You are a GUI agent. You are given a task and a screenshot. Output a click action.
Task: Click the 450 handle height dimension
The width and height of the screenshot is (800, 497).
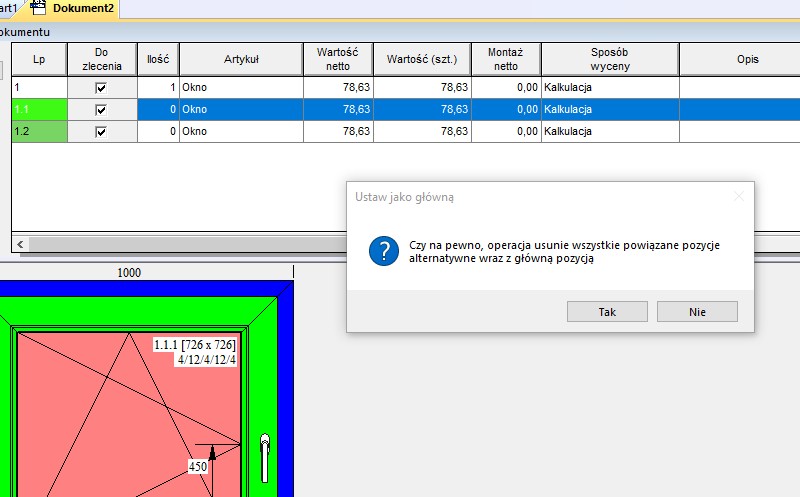tap(198, 466)
